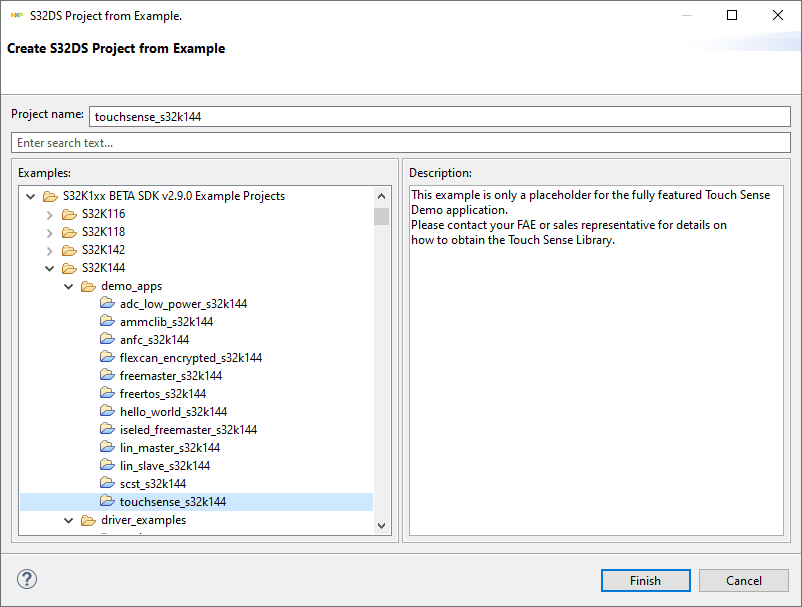
Task: Click the freertos_s32k144 project folder icon
Action: [x=107, y=393]
